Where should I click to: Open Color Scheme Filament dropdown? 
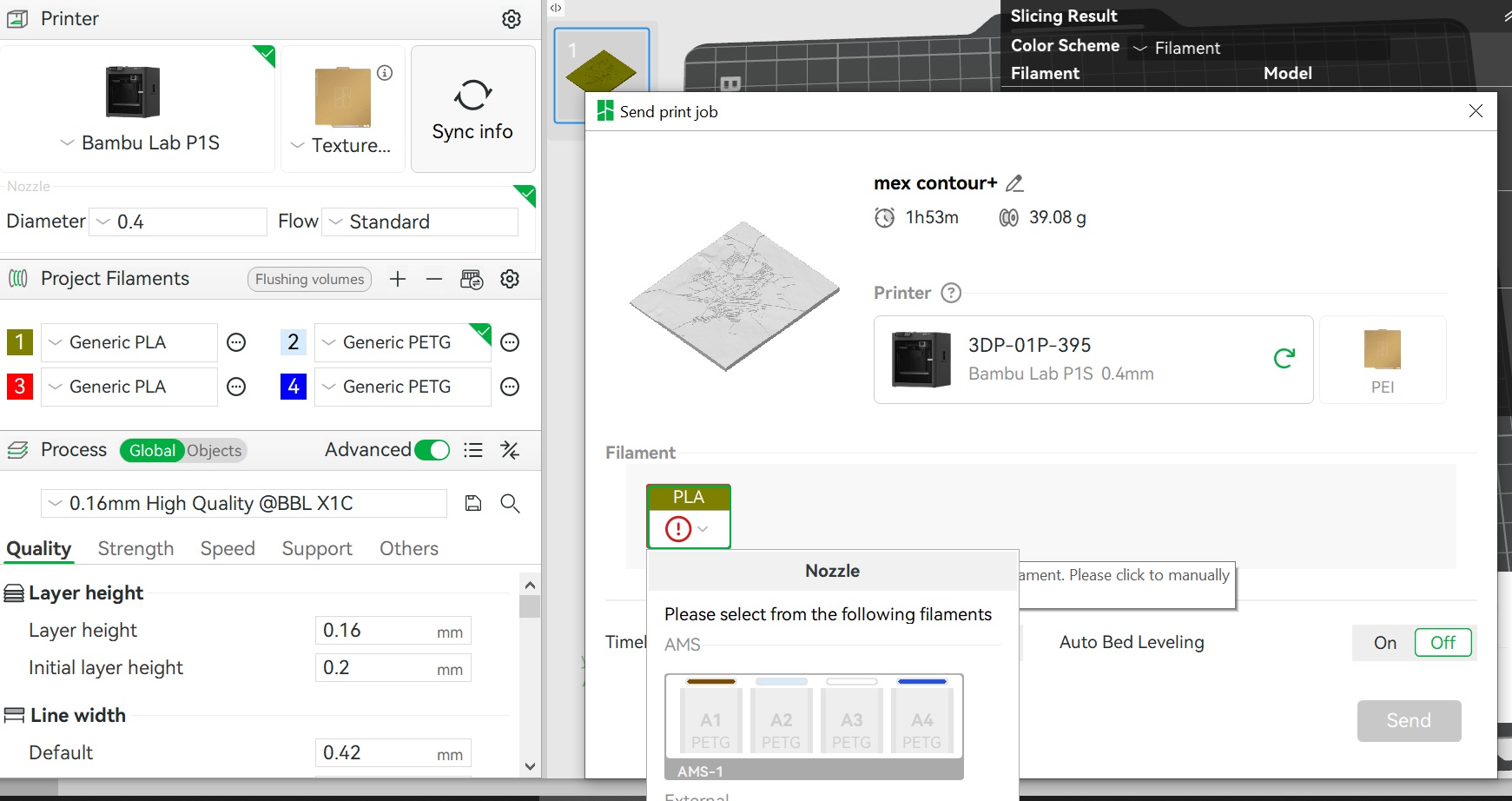tap(1259, 48)
